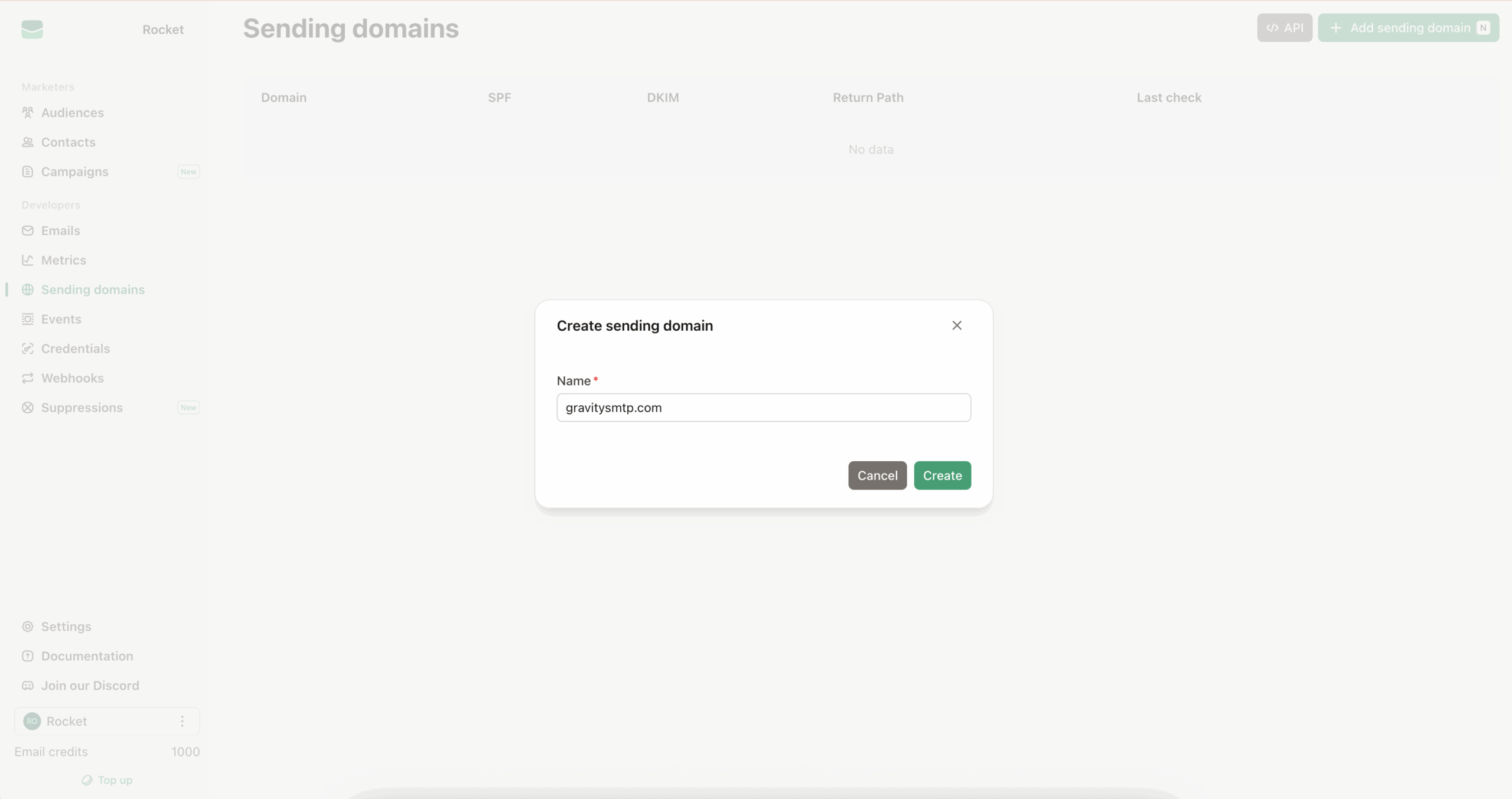Viewport: 1512px width, 799px height.
Task: Click the Audiences people icon
Action: pyautogui.click(x=28, y=112)
